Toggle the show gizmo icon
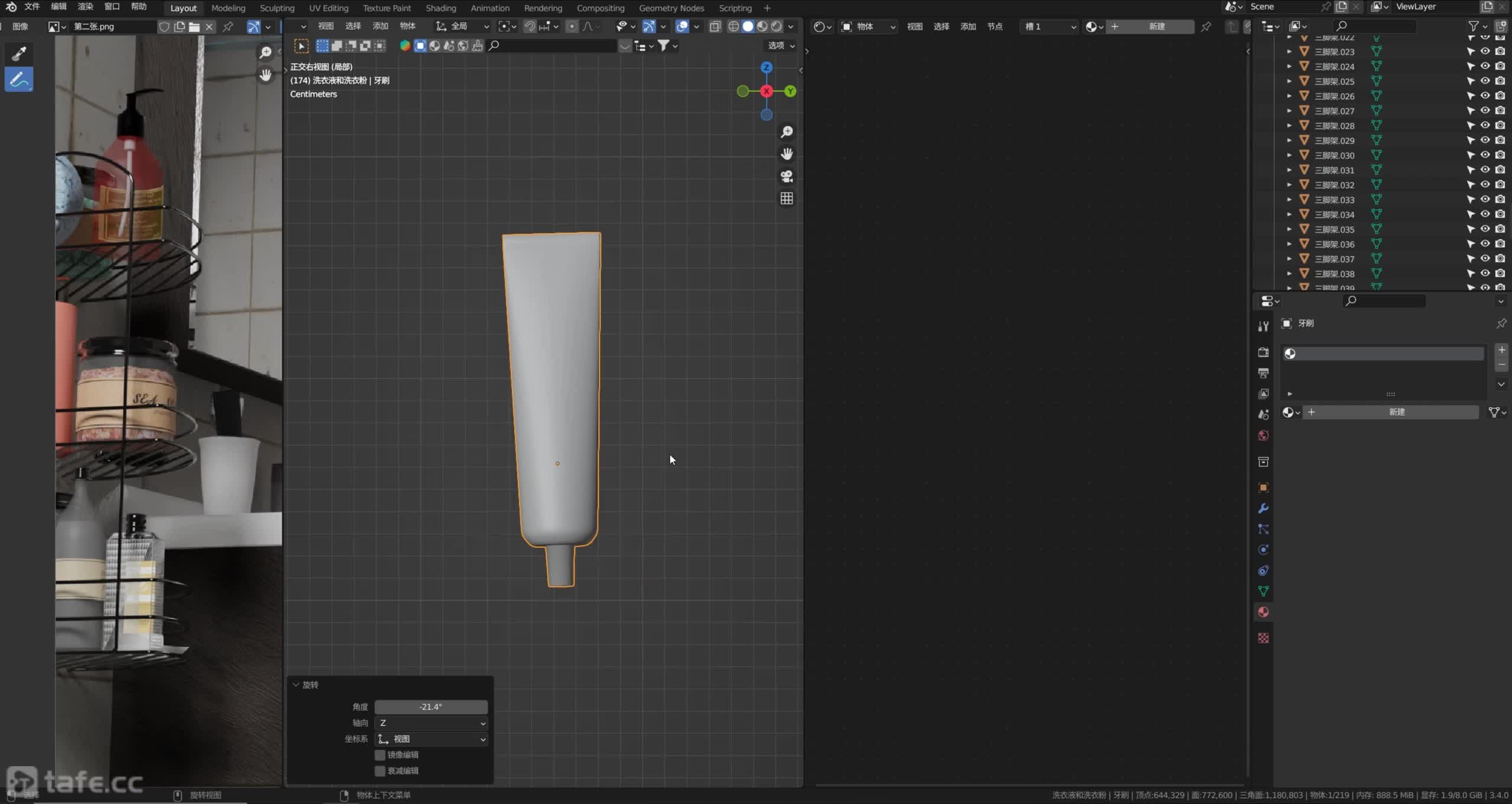The width and height of the screenshot is (1512, 804). coord(649,27)
